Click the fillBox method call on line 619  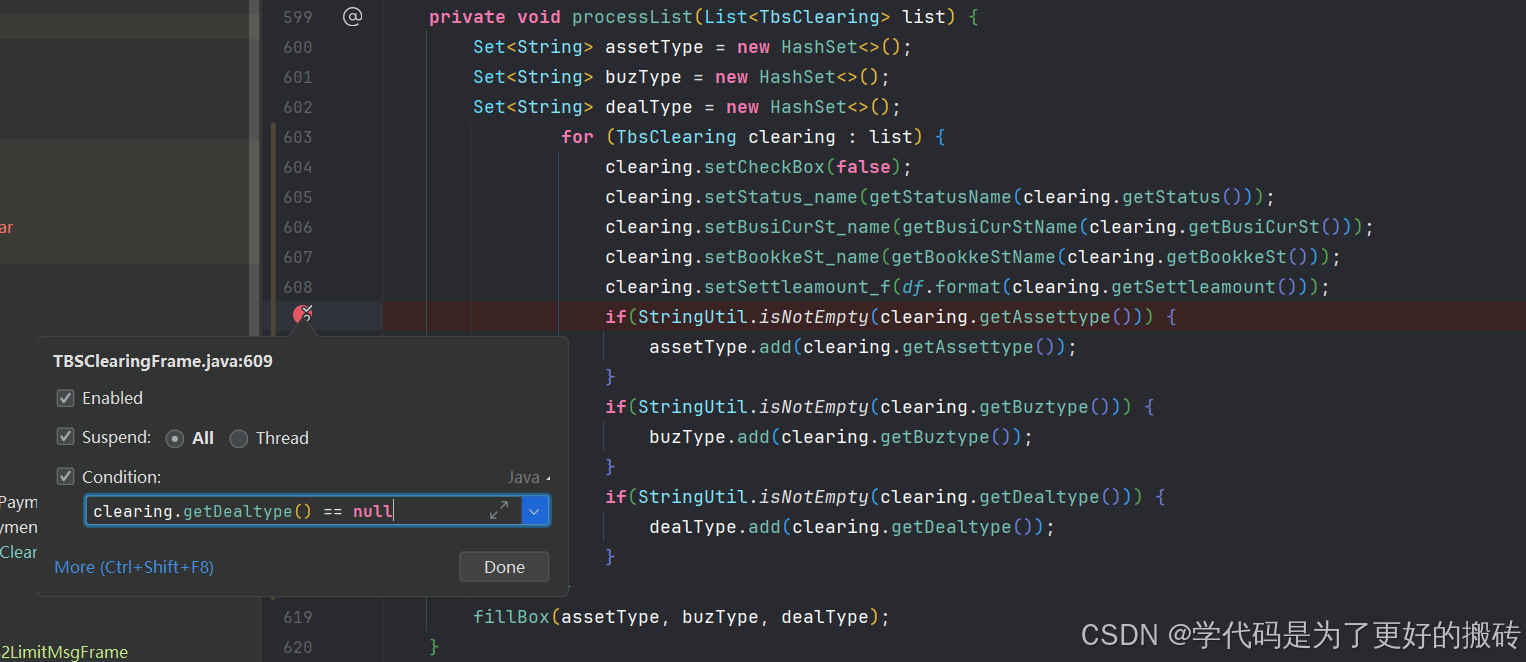point(511,616)
